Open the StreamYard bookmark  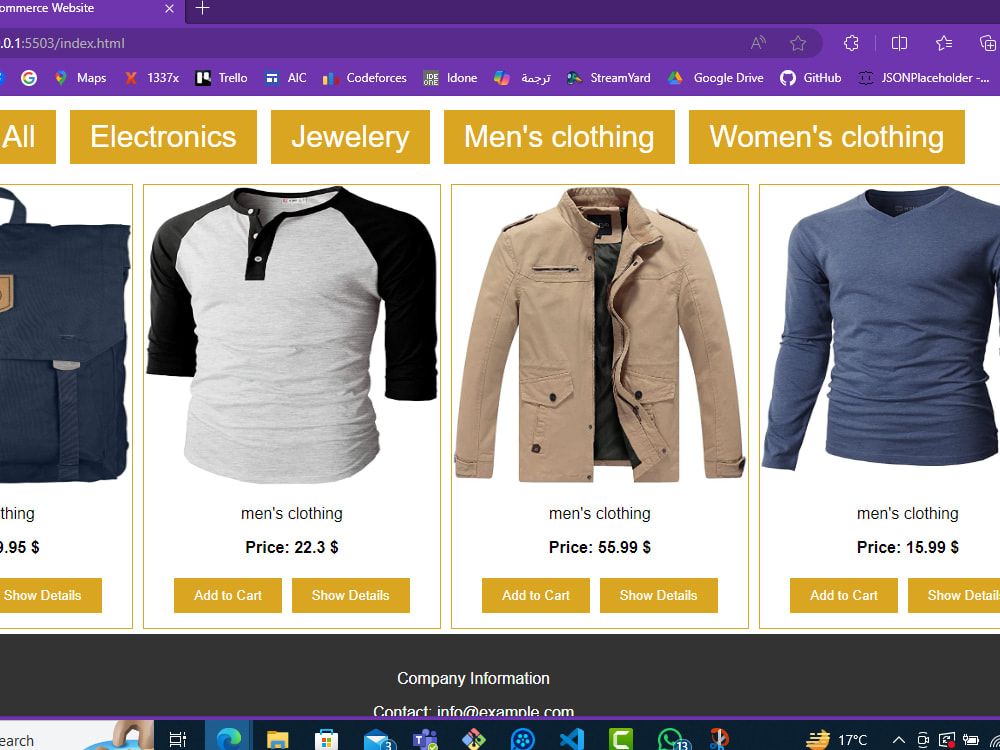(609, 78)
